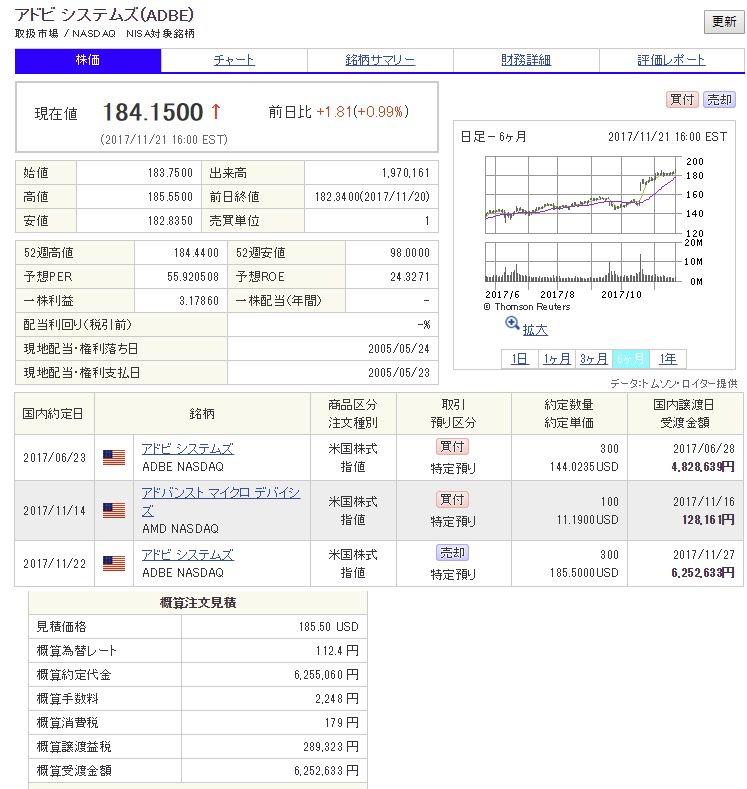The height and width of the screenshot is (789, 747).
Task: Click the 更新 refresh button
Action: [x=722, y=22]
